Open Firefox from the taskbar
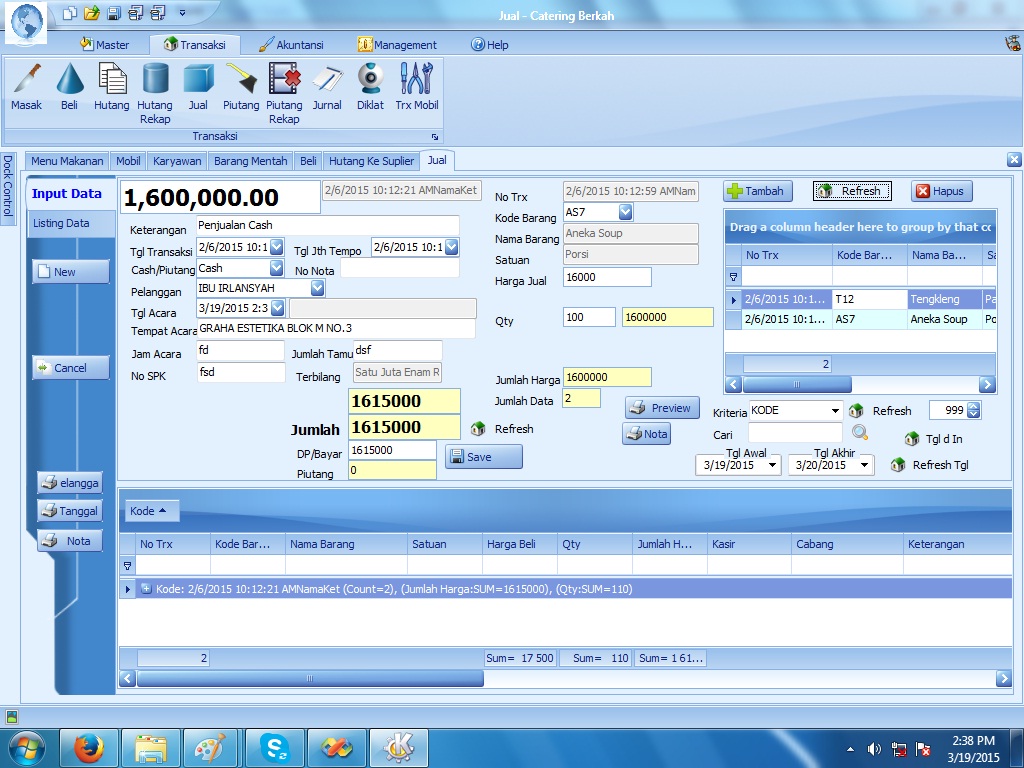The height and width of the screenshot is (768, 1024). tap(89, 747)
